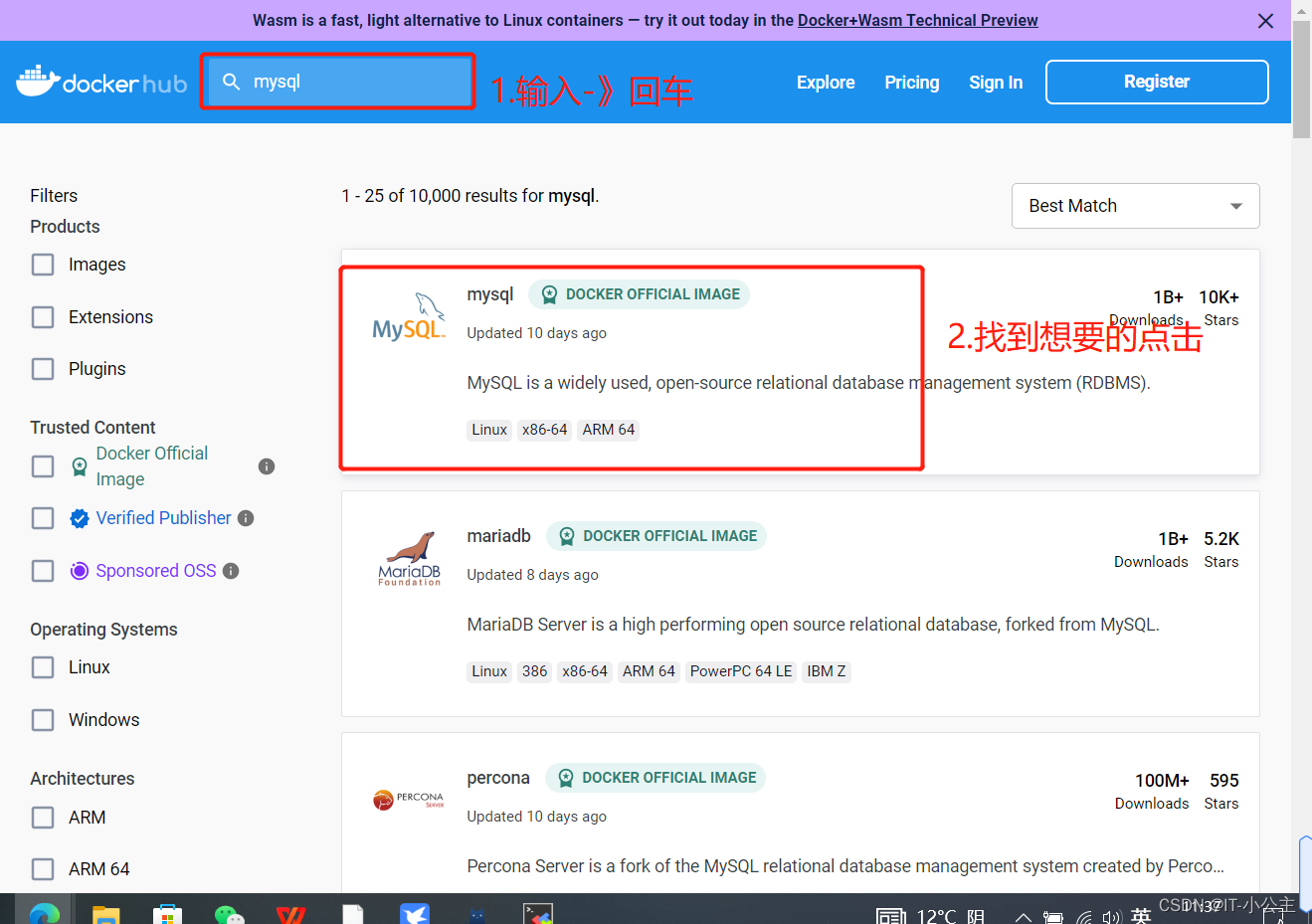Click the mysql Docker Official Image badge
The width and height of the screenshot is (1312, 924).
[639, 294]
